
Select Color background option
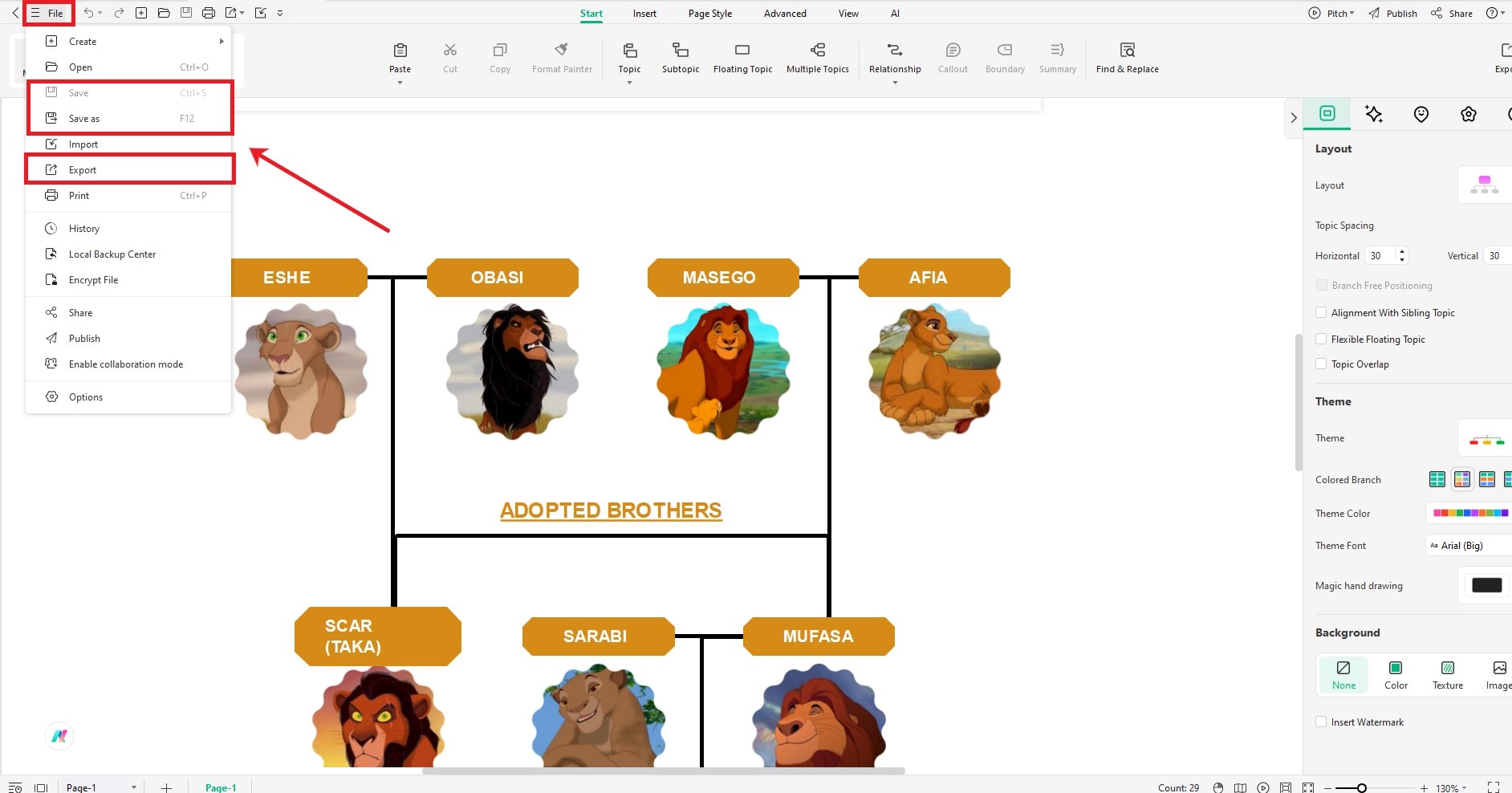[1396, 675]
